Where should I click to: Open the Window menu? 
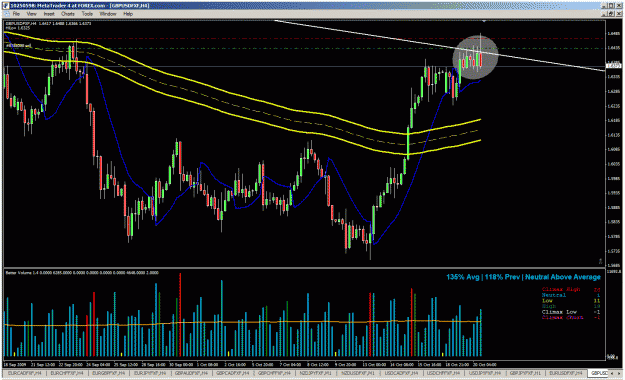(108, 14)
